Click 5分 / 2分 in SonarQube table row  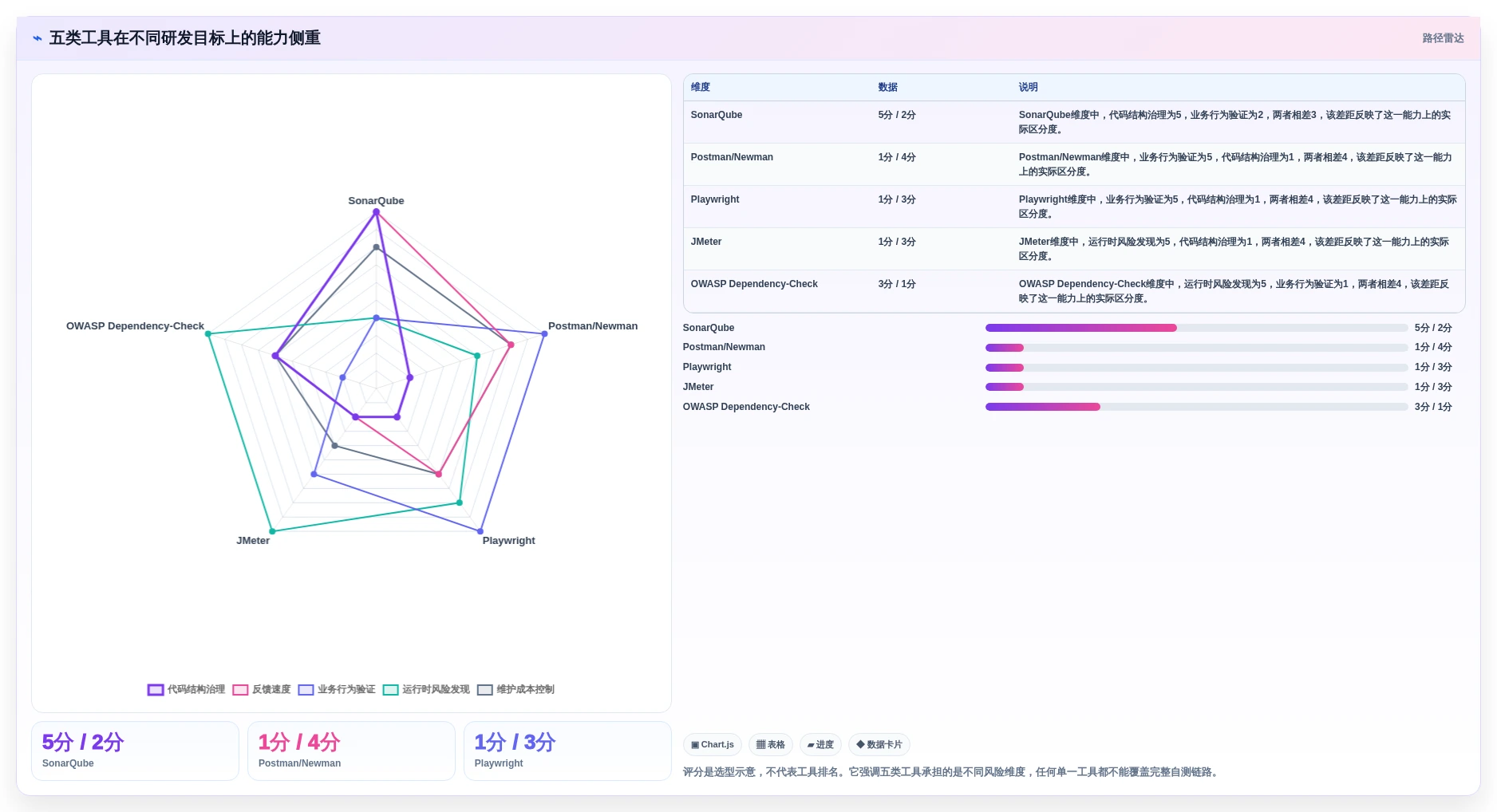click(x=897, y=115)
